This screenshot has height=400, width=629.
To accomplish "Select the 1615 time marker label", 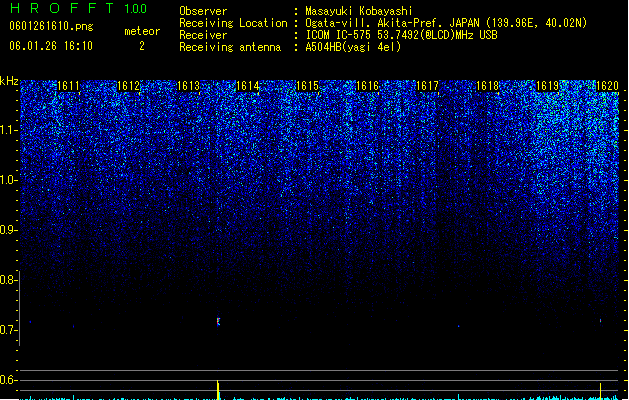I will tap(307, 86).
